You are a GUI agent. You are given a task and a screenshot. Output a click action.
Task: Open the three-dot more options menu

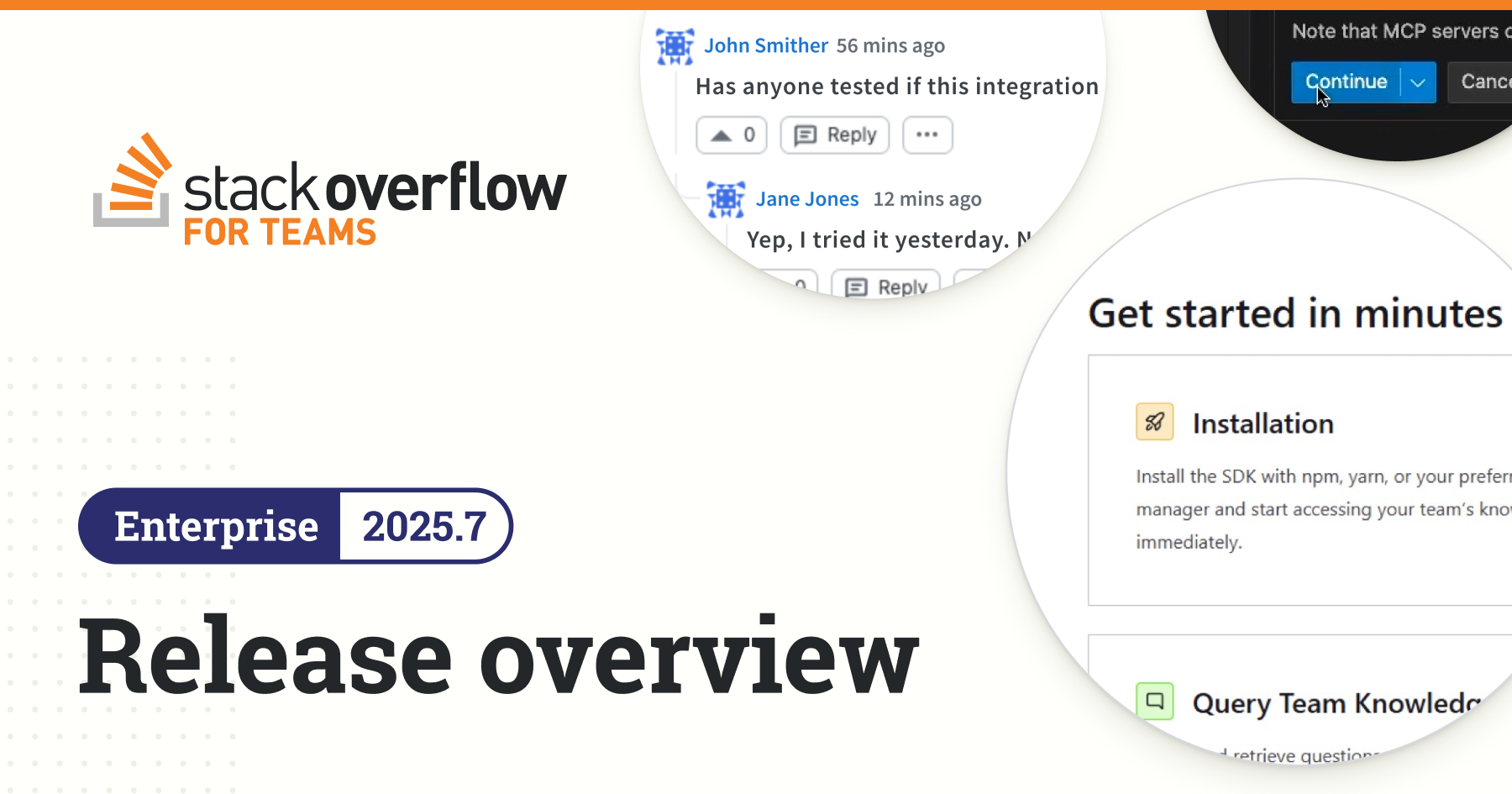(927, 135)
